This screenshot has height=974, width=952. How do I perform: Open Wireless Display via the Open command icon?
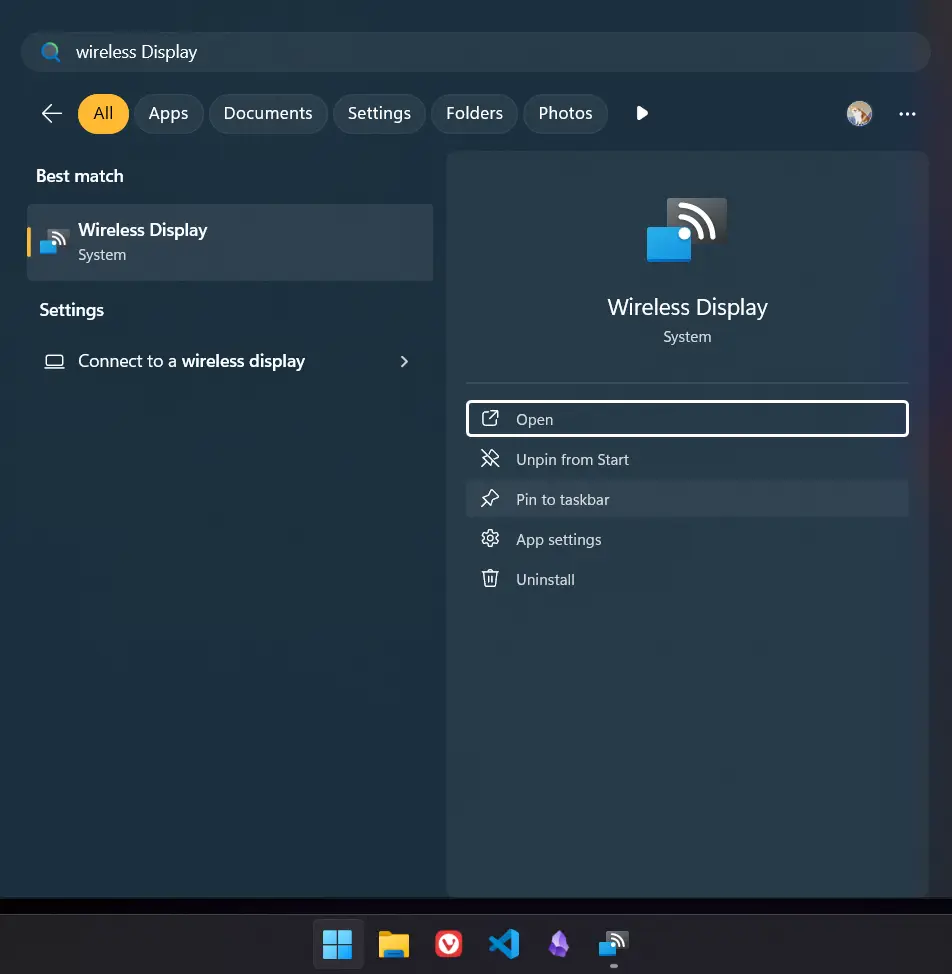point(490,418)
